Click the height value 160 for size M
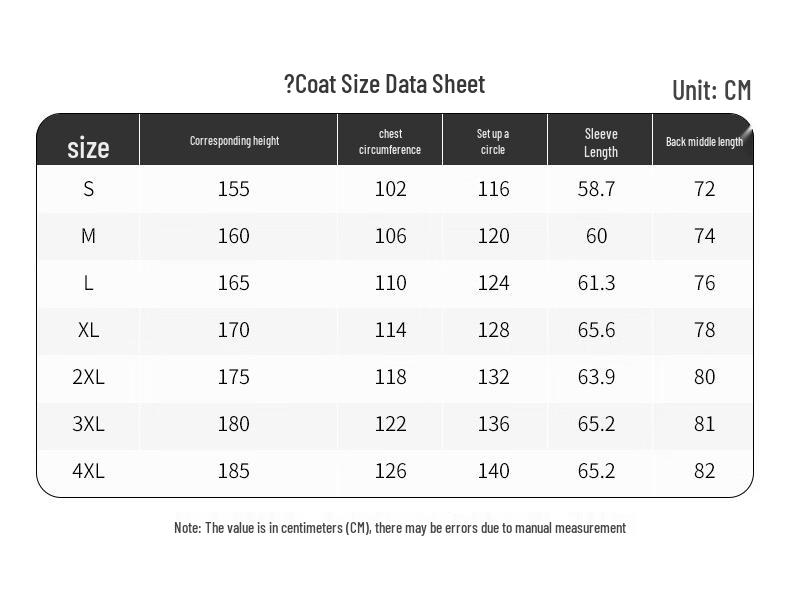Image resolution: width=790 pixels, height=593 pixels. click(x=234, y=236)
